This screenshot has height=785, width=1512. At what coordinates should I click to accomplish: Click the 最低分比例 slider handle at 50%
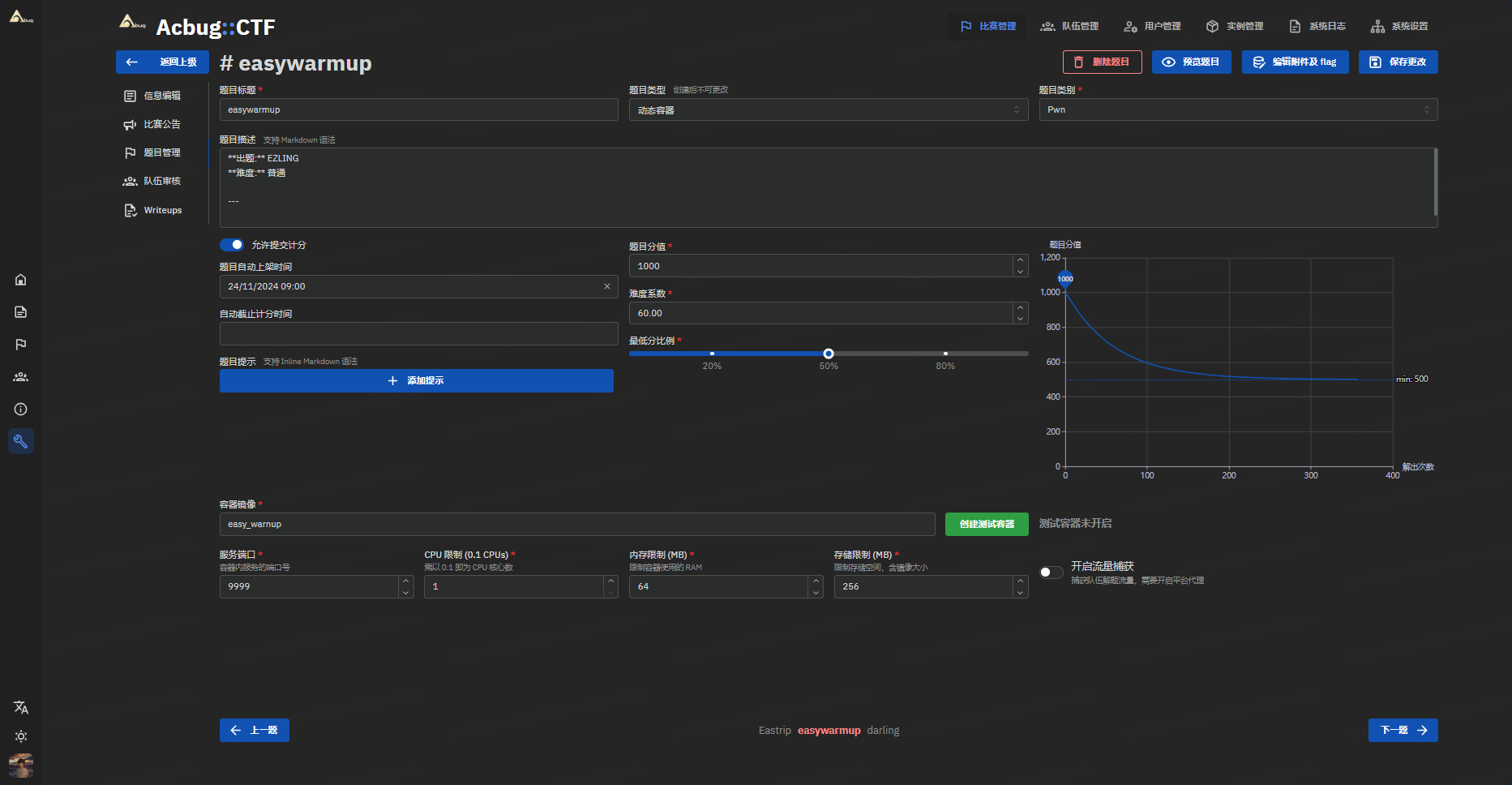829,354
